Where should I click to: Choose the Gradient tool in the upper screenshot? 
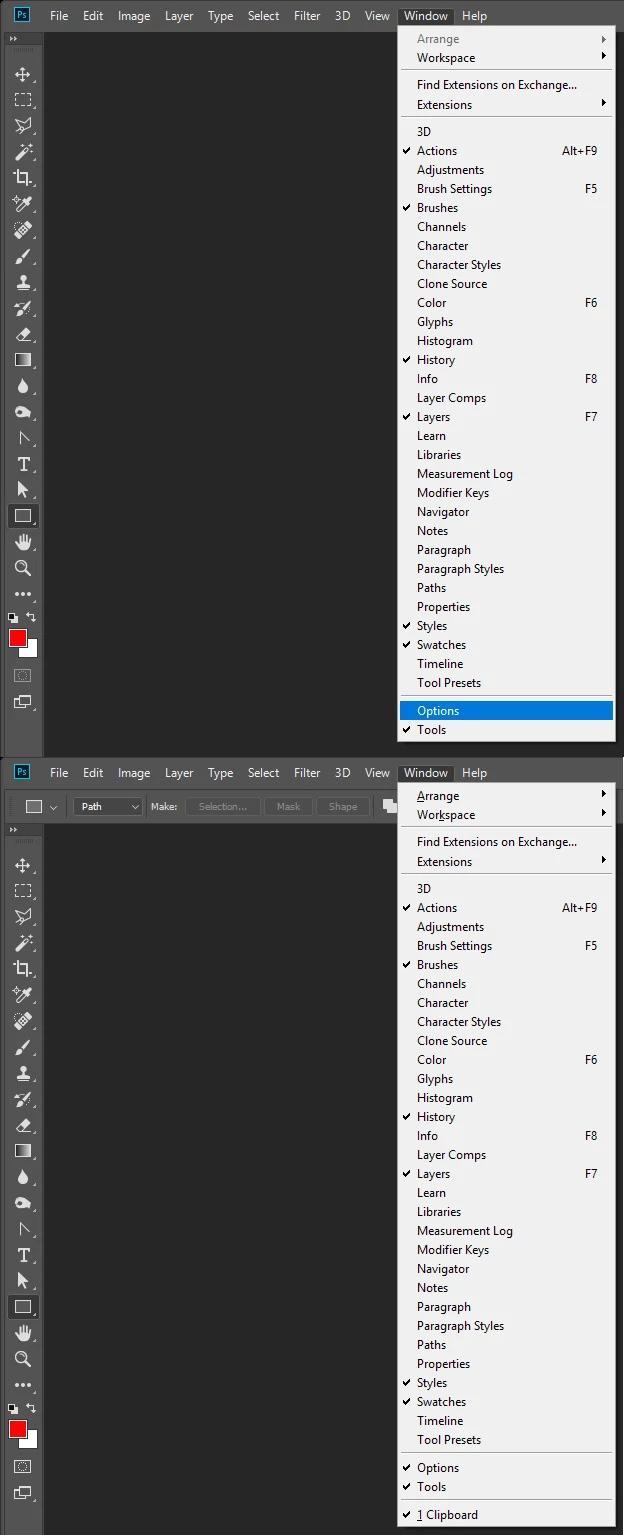click(22, 360)
